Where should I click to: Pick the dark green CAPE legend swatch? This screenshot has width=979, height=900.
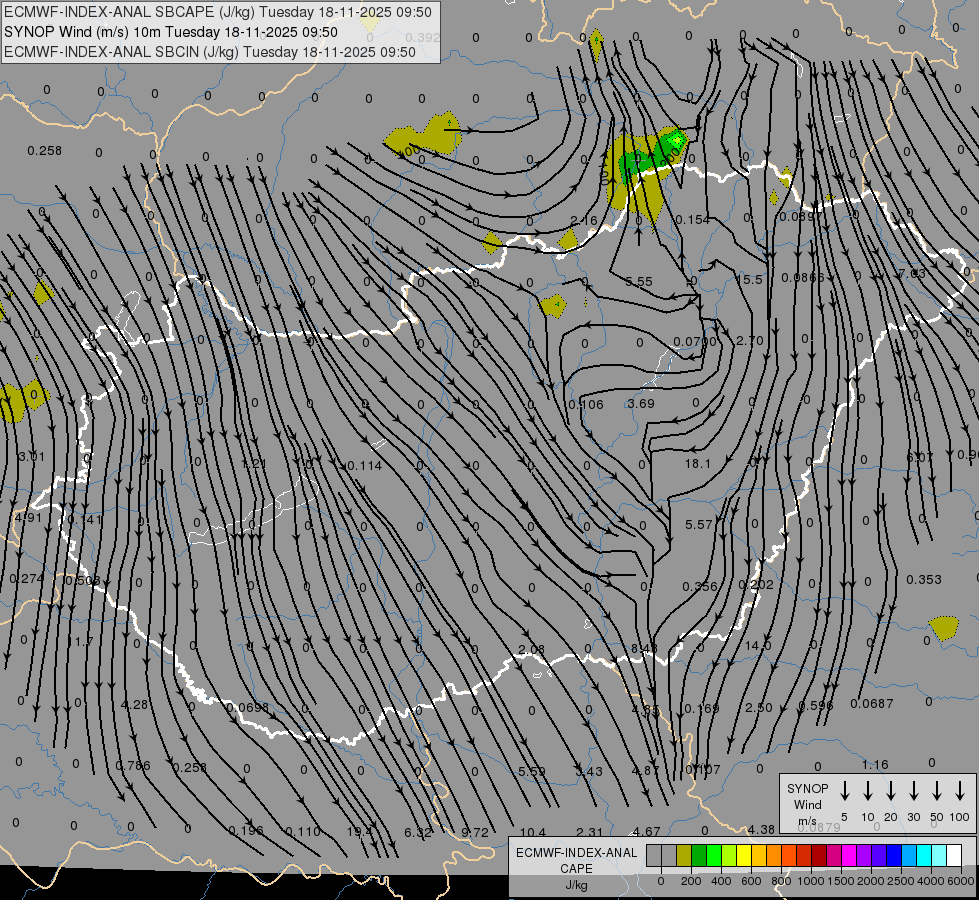click(699, 855)
